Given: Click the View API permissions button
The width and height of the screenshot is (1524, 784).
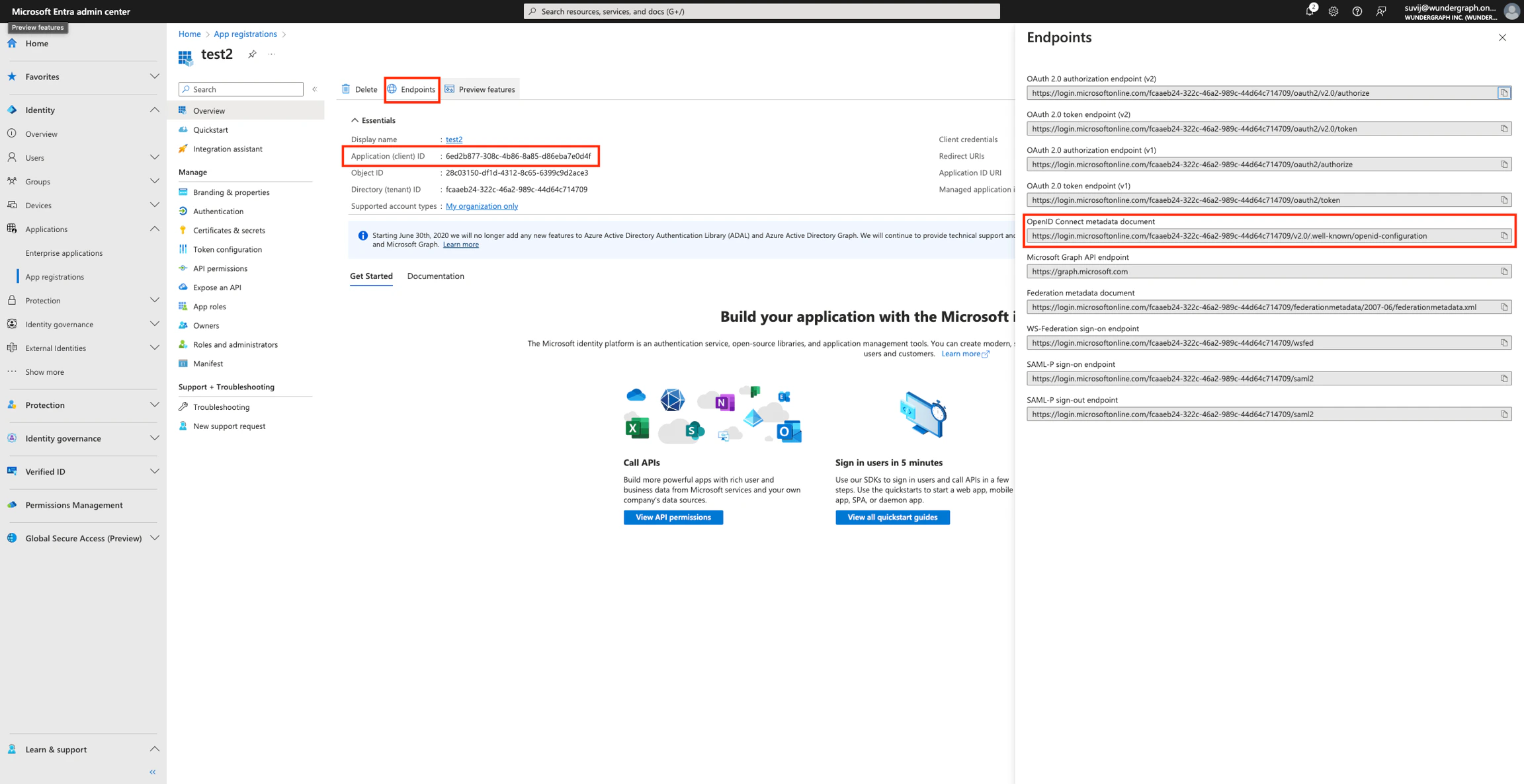Looking at the screenshot, I should click(x=673, y=517).
